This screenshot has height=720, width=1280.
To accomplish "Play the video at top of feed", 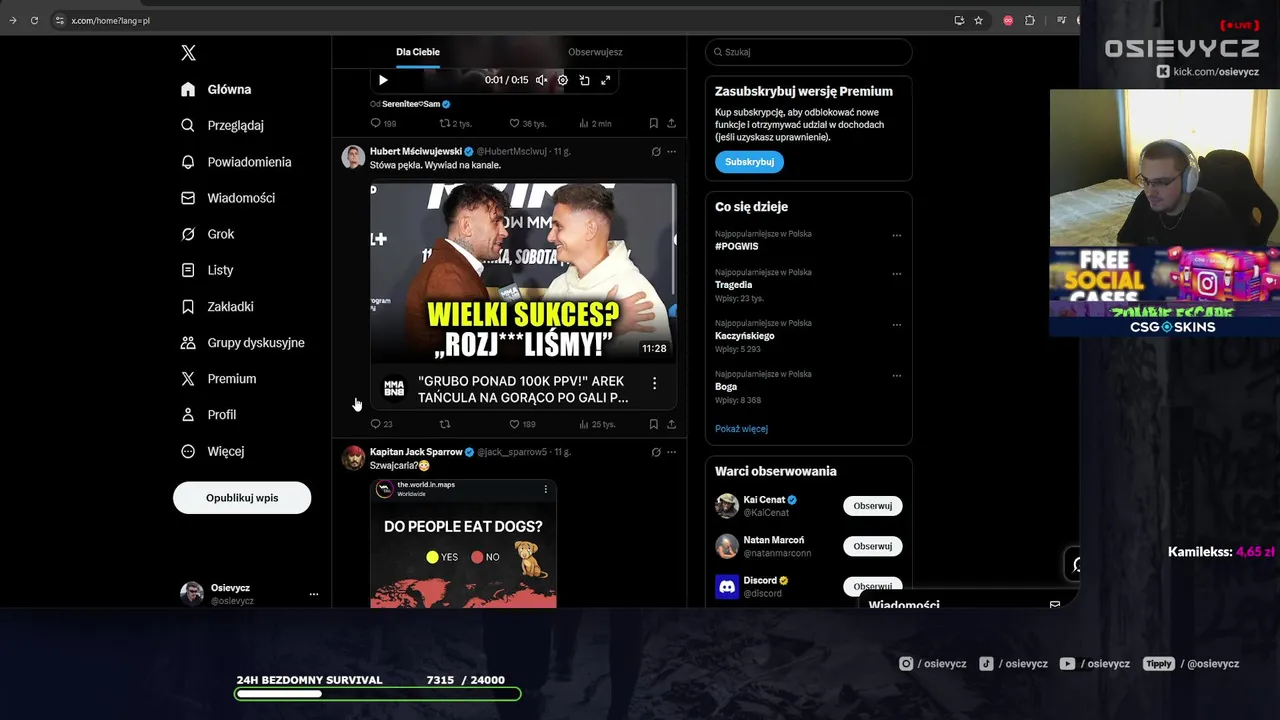I will pos(383,80).
